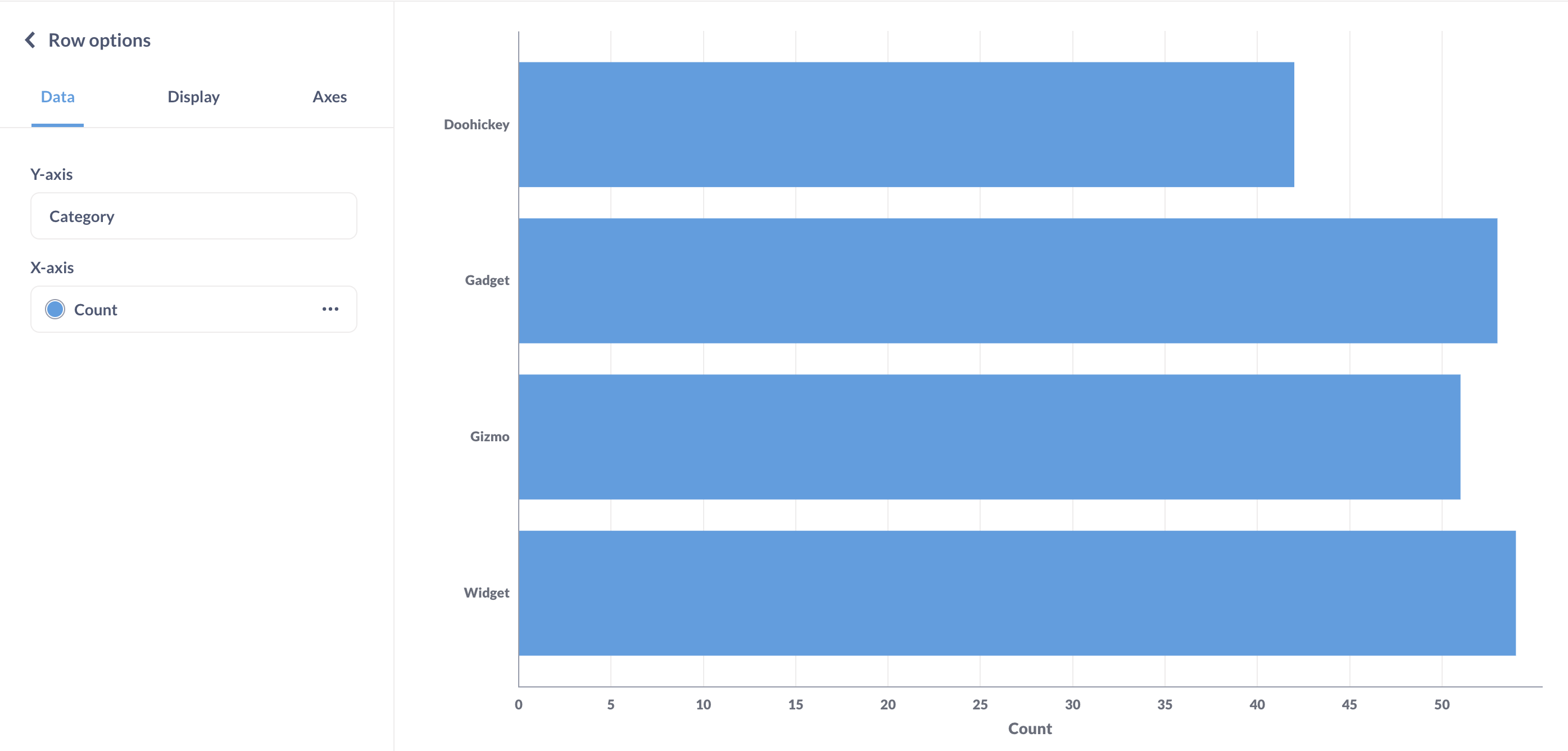Viewport: 1568px width, 751px height.
Task: Select the Axes tab
Action: (328, 97)
